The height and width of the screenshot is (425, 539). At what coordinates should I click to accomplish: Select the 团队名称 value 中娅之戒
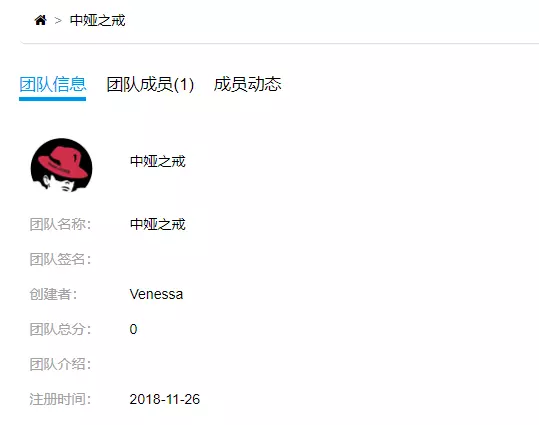coord(158,224)
